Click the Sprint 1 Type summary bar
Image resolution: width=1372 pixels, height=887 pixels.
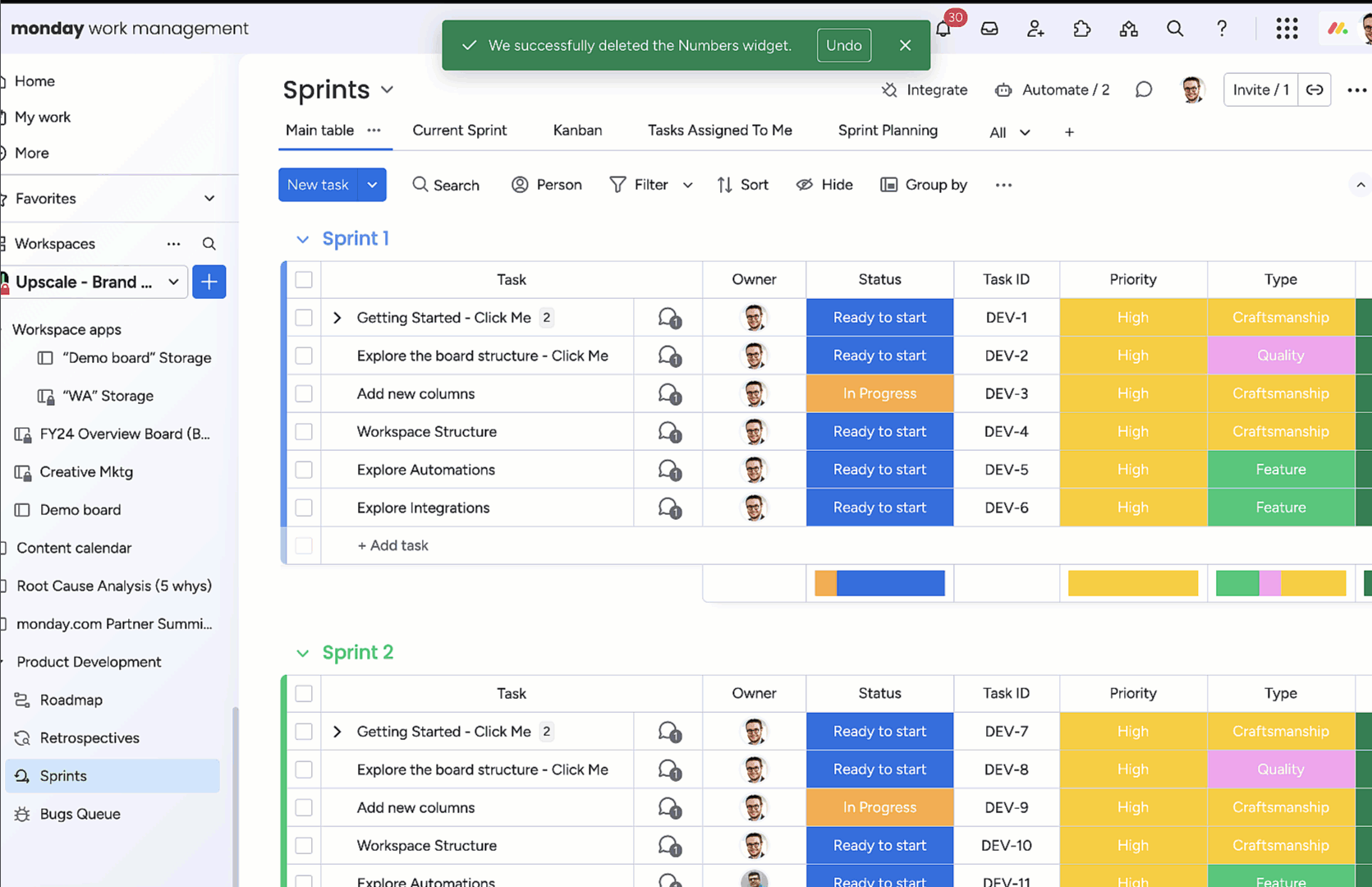1281,583
